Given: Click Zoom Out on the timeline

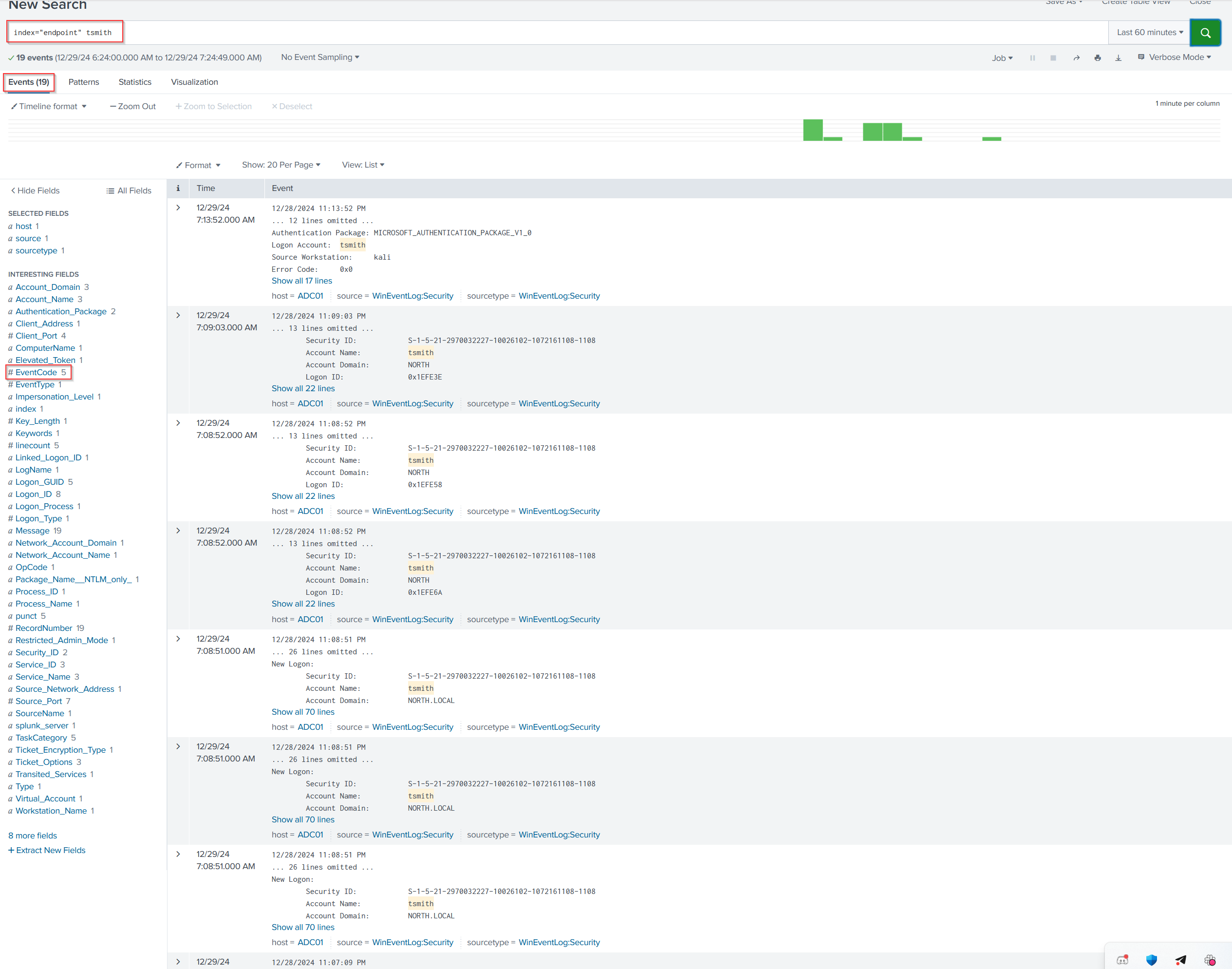Looking at the screenshot, I should [x=132, y=106].
